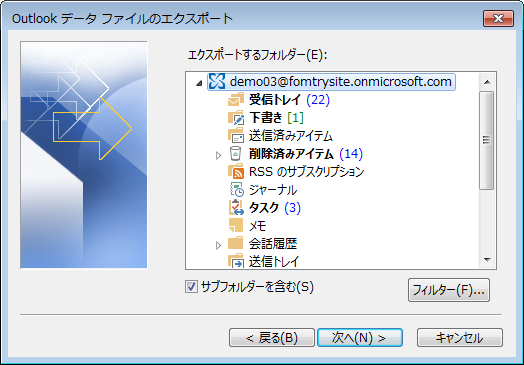Expand the 会話履歴 folder

pyautogui.click(x=218, y=246)
